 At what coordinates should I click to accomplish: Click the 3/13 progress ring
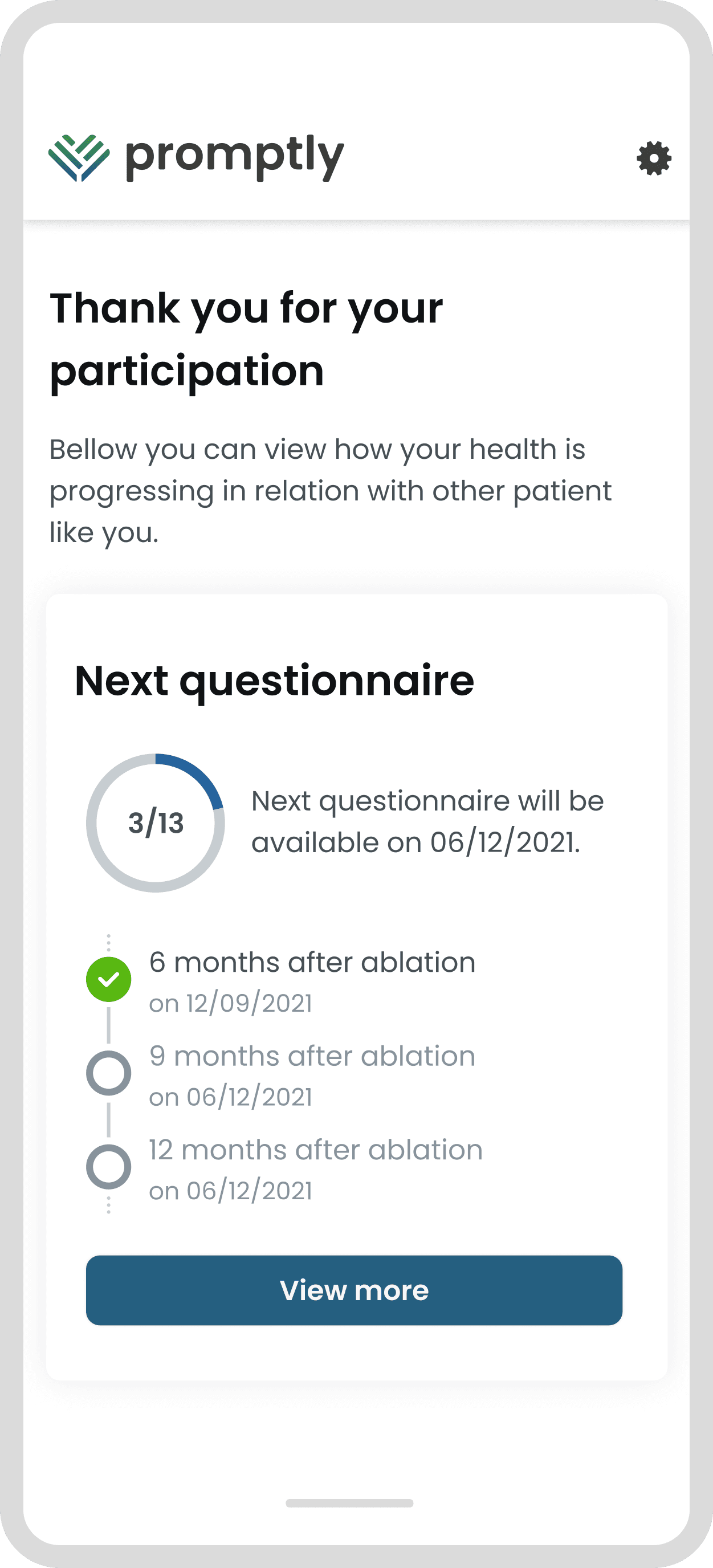[156, 823]
